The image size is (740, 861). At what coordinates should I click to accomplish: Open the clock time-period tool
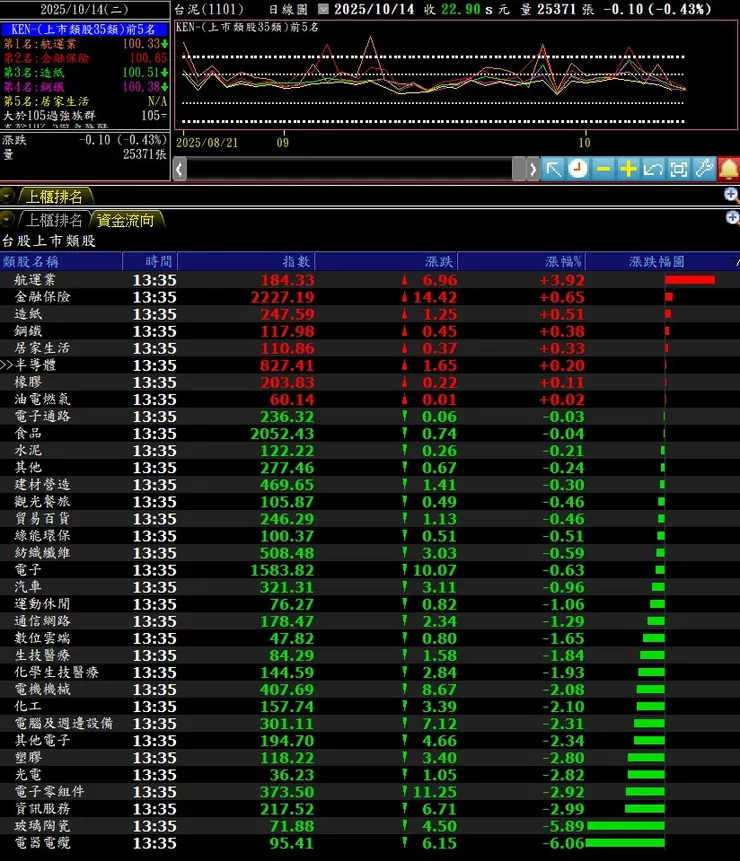click(x=578, y=169)
